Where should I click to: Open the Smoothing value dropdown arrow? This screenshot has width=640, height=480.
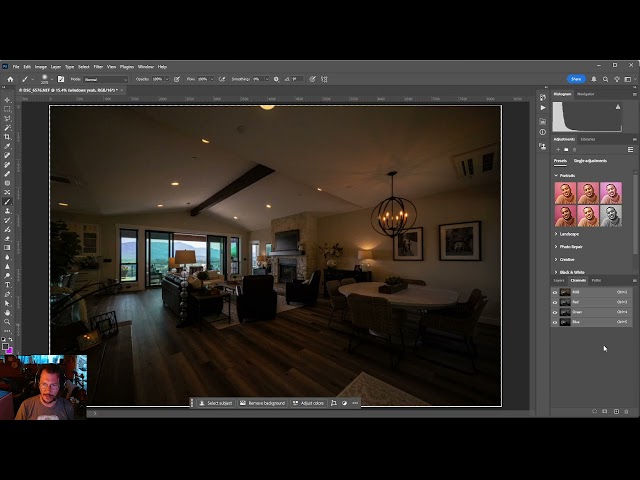coord(267,79)
